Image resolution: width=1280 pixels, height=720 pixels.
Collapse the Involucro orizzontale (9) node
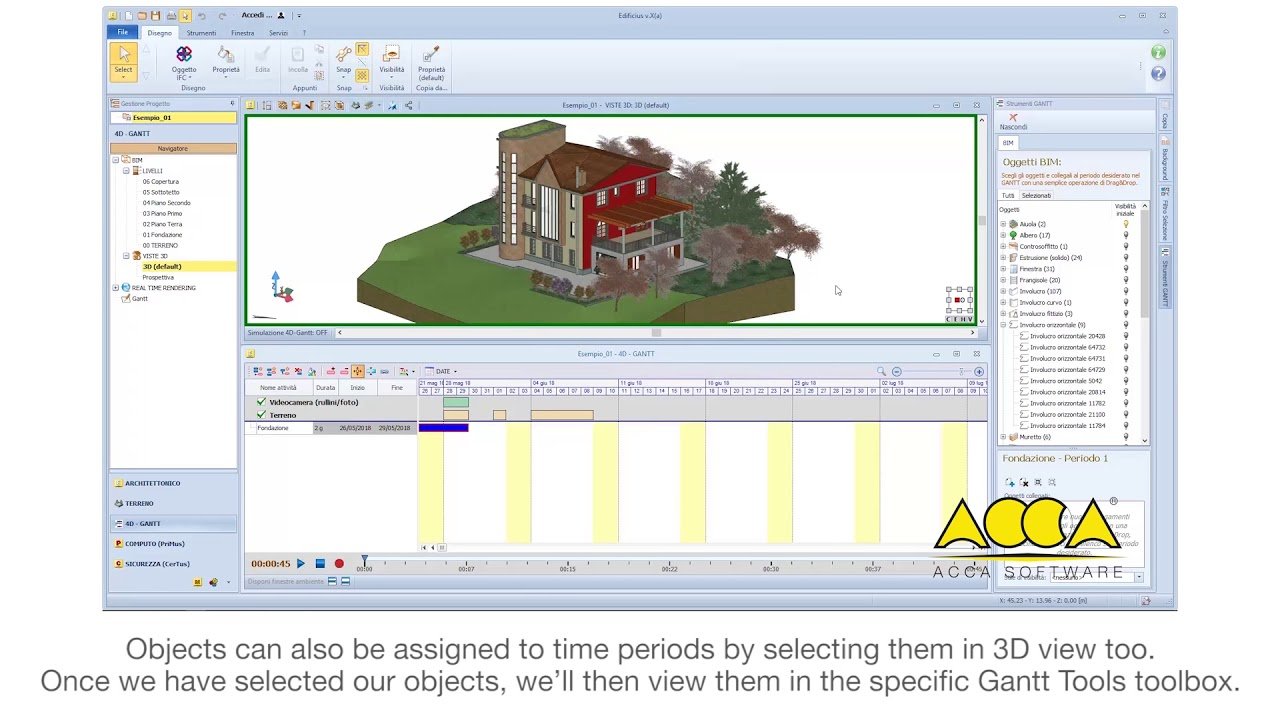pyautogui.click(x=1003, y=325)
